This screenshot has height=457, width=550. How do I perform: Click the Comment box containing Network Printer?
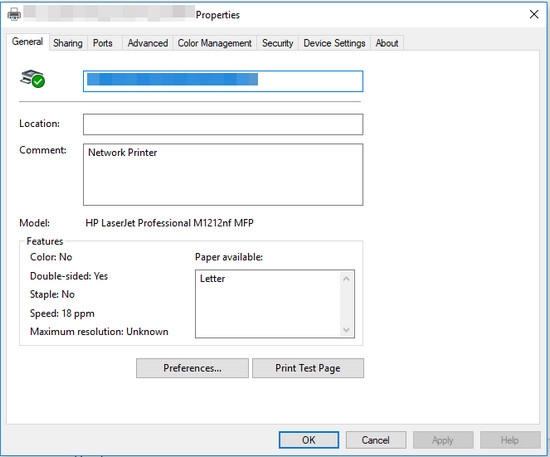[223, 175]
